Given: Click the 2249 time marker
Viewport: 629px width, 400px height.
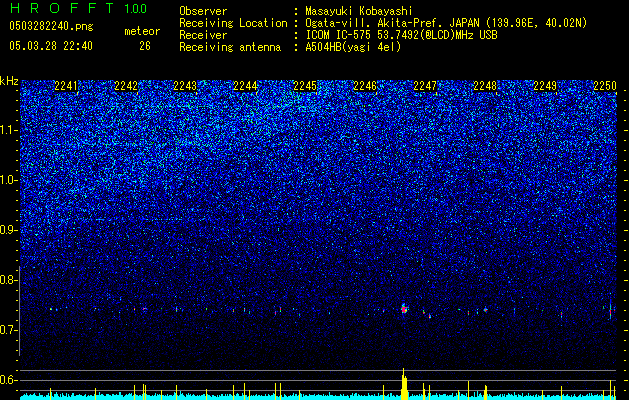Looking at the screenshot, I should click(x=545, y=86).
